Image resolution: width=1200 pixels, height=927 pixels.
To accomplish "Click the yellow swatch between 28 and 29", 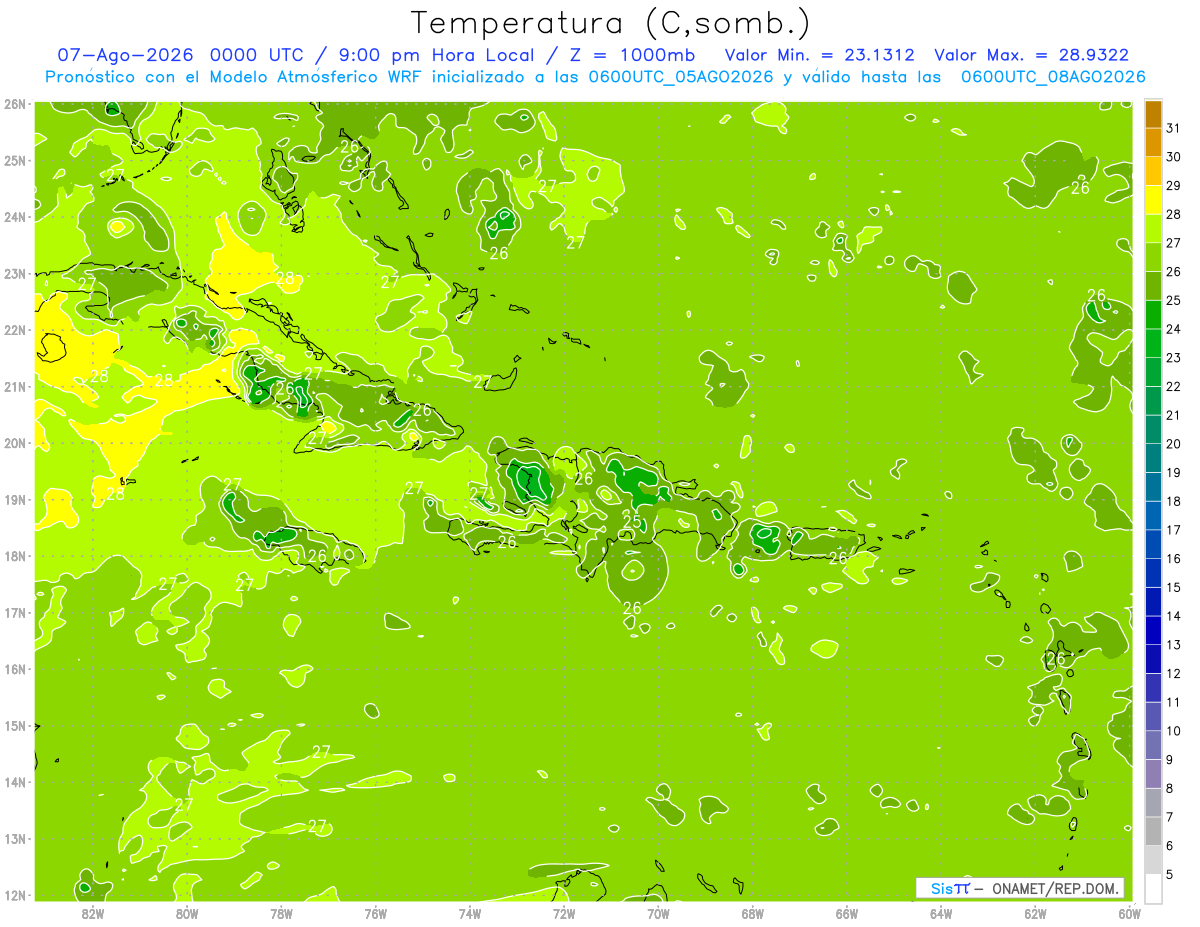I will tap(1153, 200).
